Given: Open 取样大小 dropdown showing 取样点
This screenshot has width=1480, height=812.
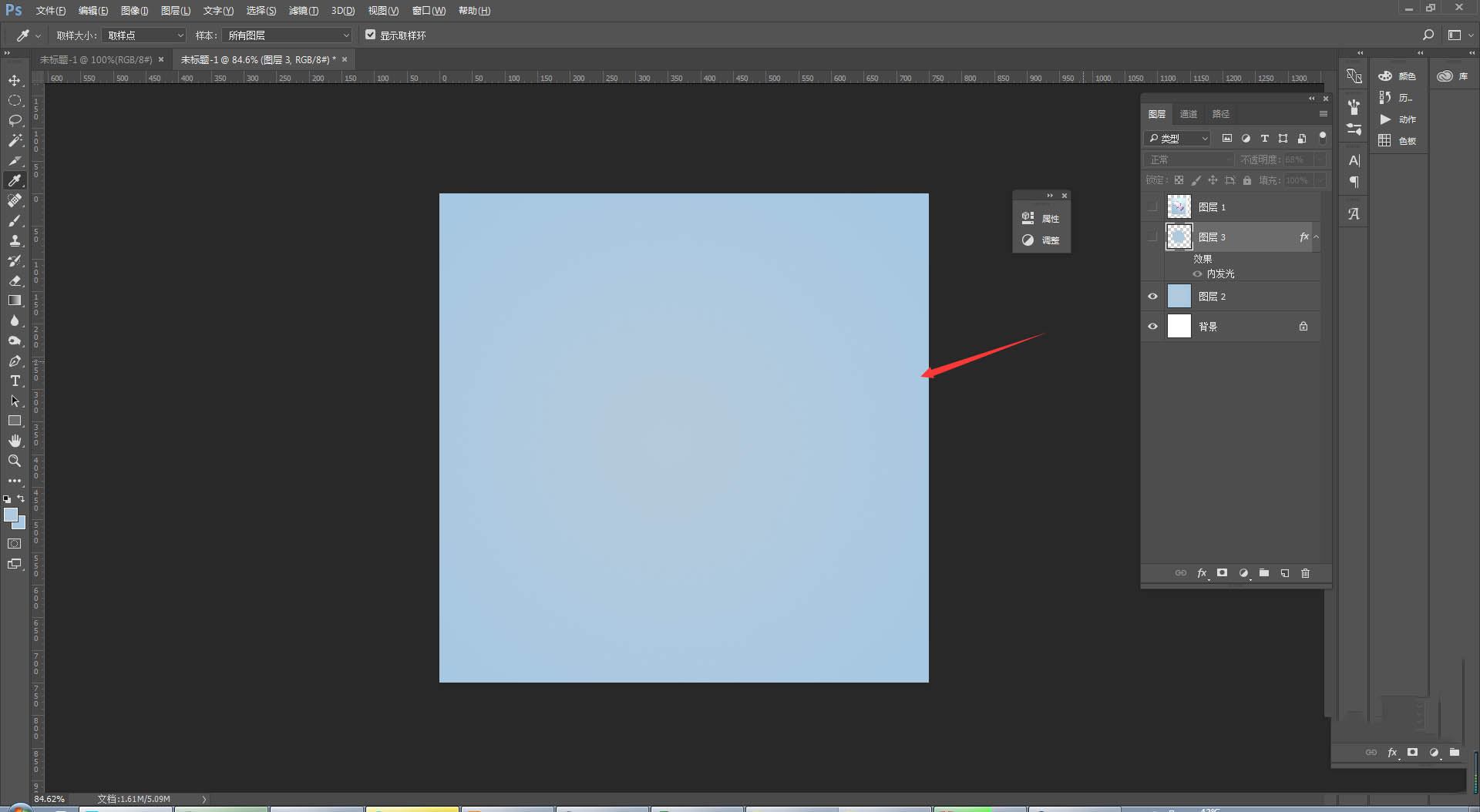Looking at the screenshot, I should pos(145,35).
